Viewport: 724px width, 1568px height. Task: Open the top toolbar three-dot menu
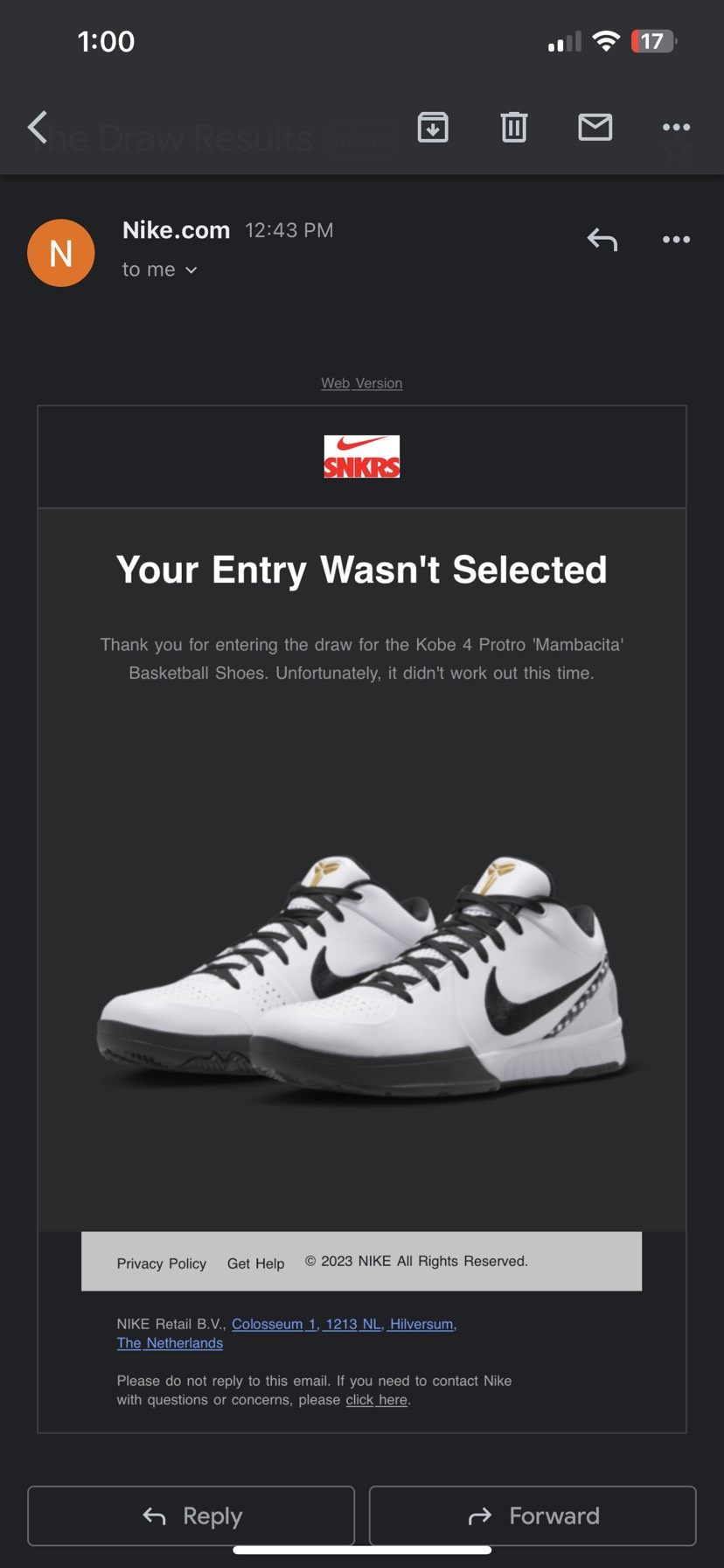click(676, 128)
